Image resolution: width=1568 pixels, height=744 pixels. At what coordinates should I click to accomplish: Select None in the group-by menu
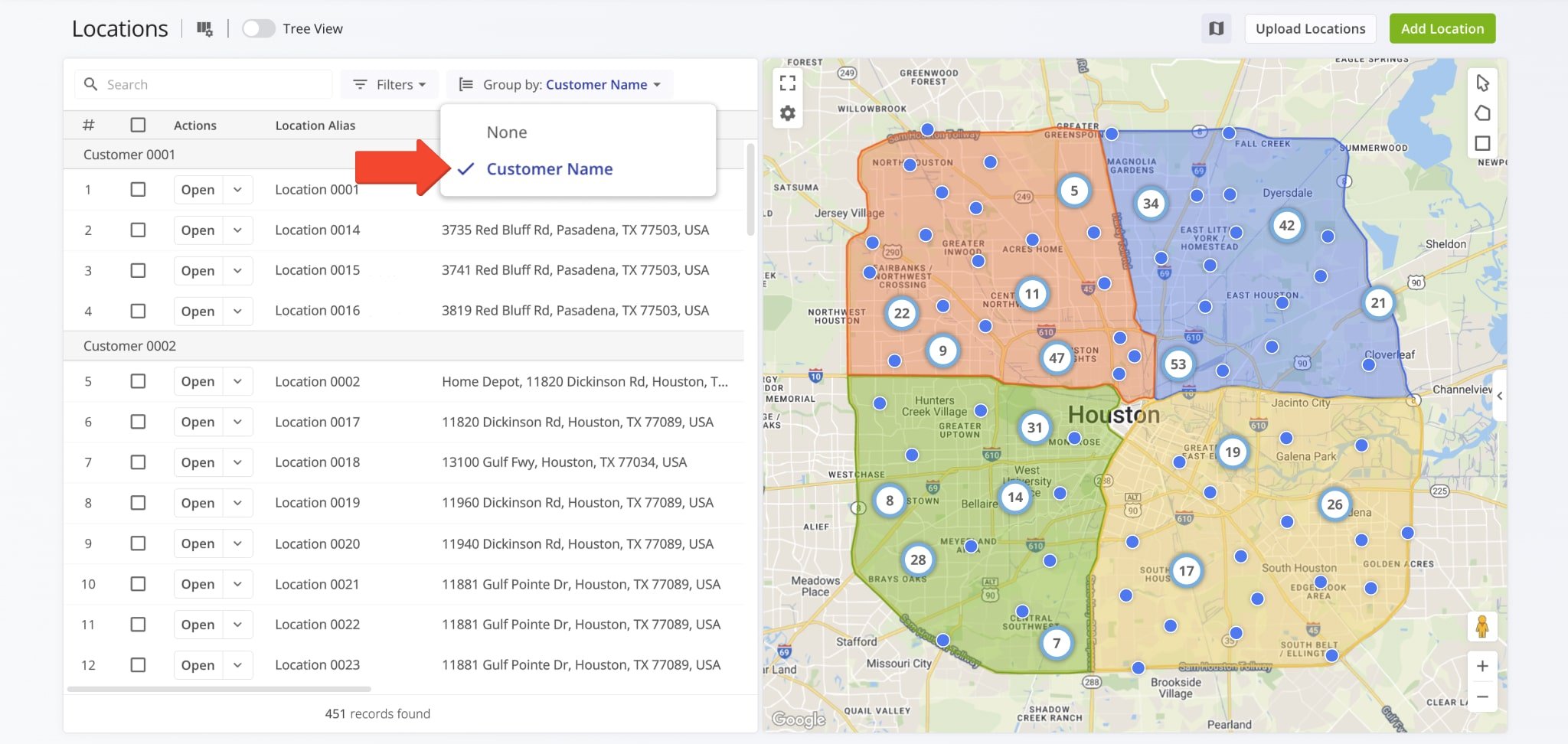tap(507, 132)
